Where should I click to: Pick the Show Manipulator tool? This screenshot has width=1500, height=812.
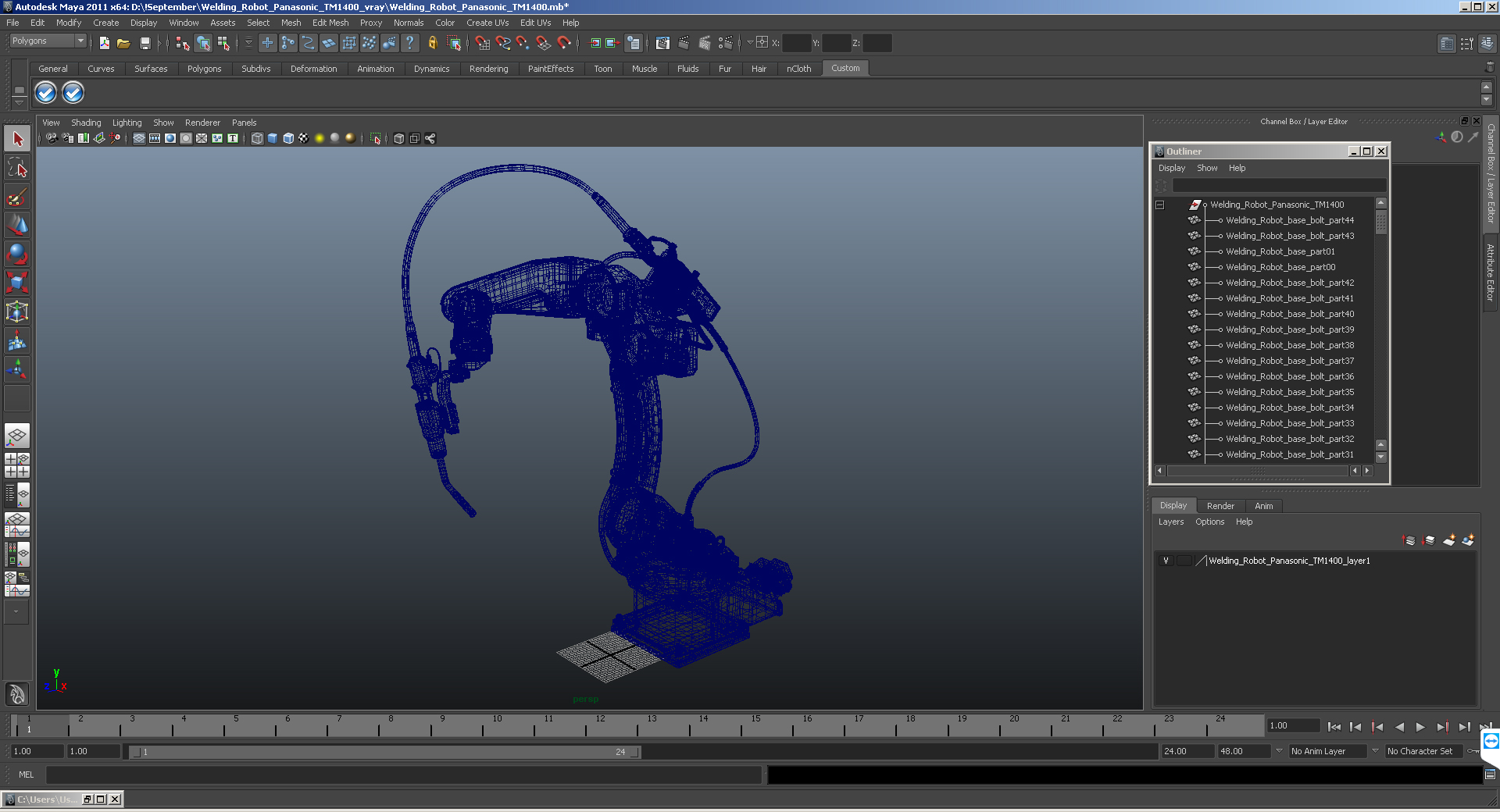17,369
